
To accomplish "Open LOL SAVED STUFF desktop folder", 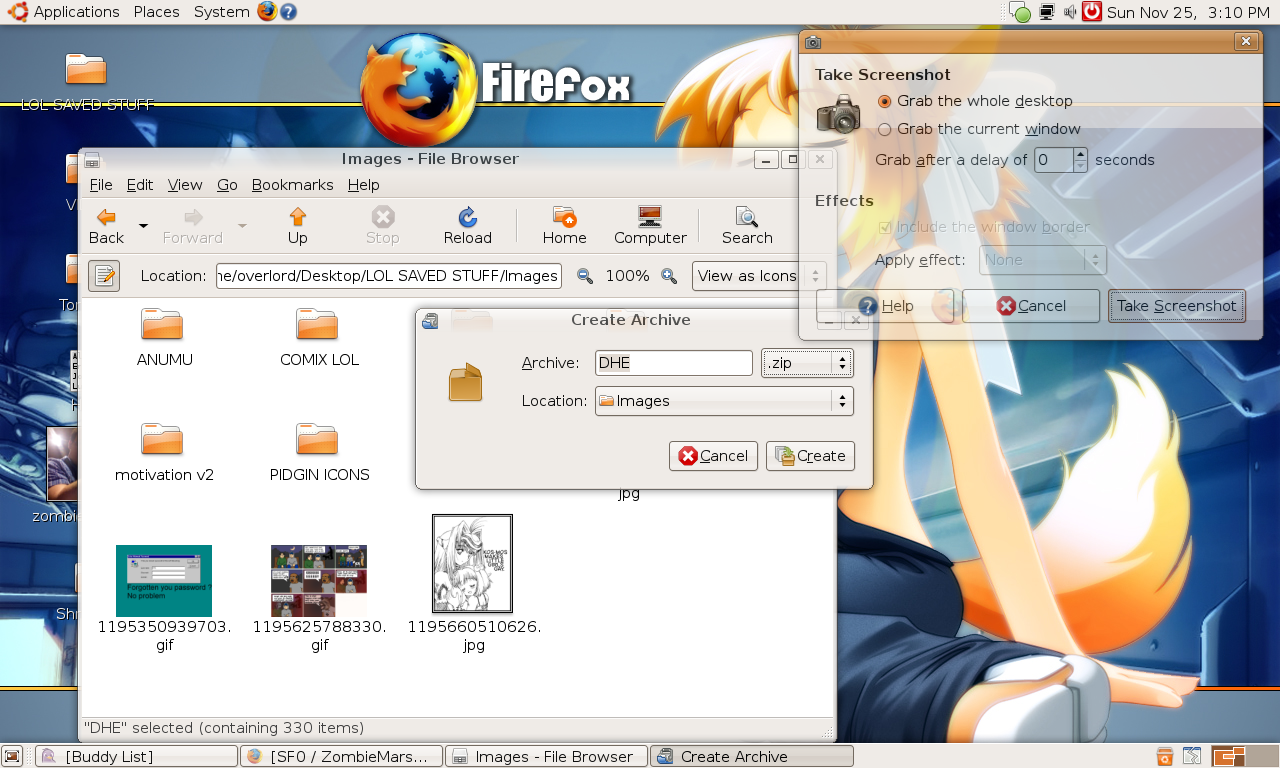I will click(88, 82).
